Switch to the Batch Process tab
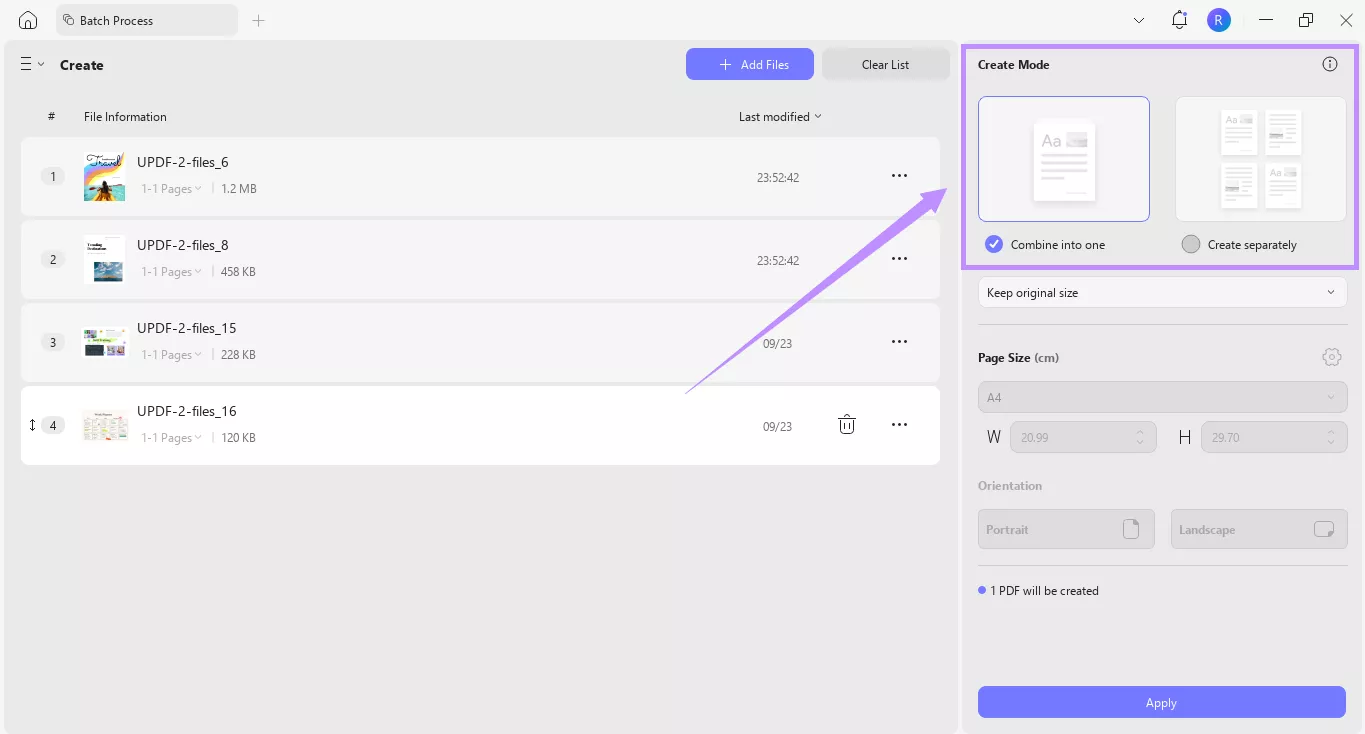 point(146,19)
